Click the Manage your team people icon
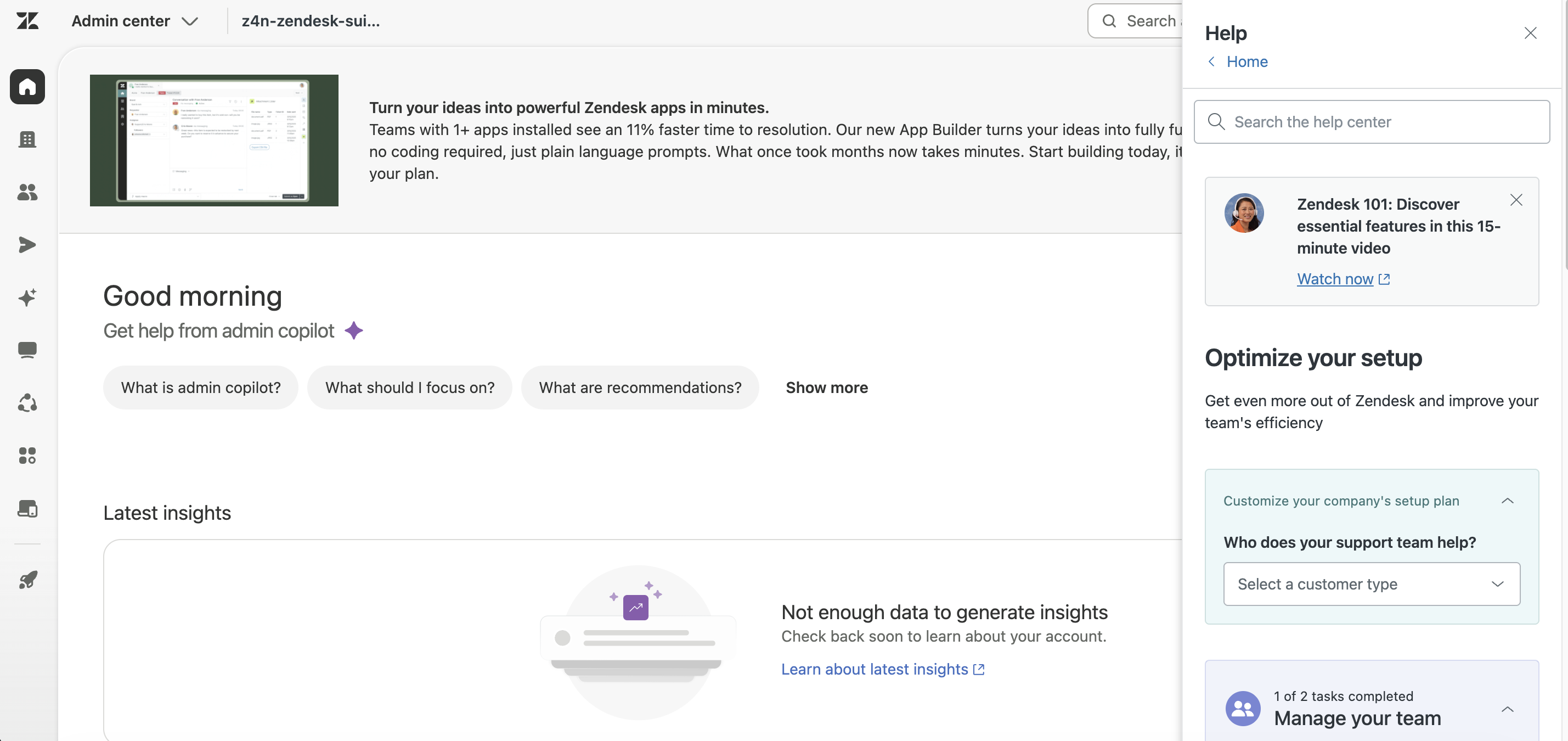The height and width of the screenshot is (741, 1568). point(1243,708)
